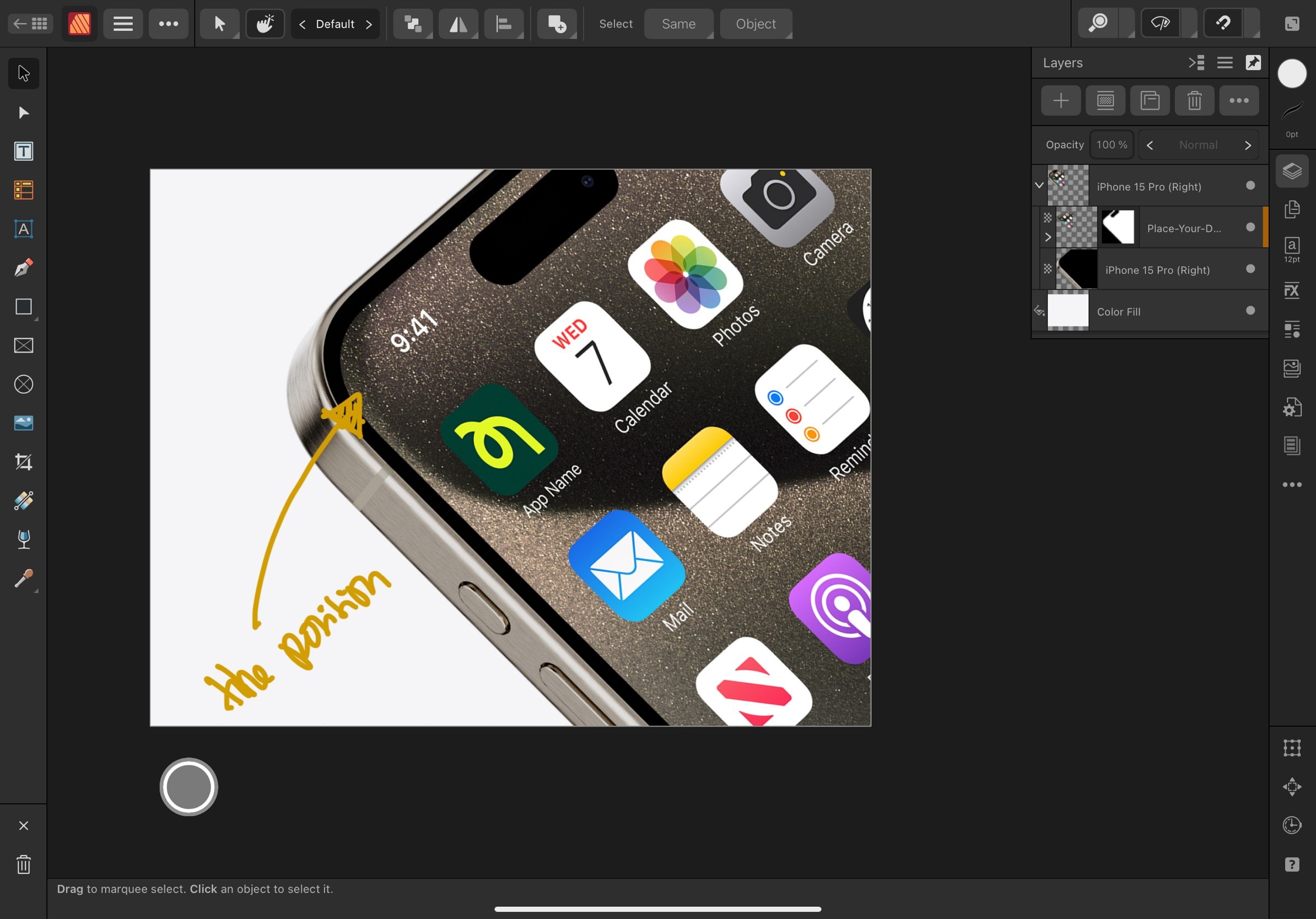This screenshot has height=919, width=1316.
Task: Go to next preset right of Default
Action: tap(369, 24)
